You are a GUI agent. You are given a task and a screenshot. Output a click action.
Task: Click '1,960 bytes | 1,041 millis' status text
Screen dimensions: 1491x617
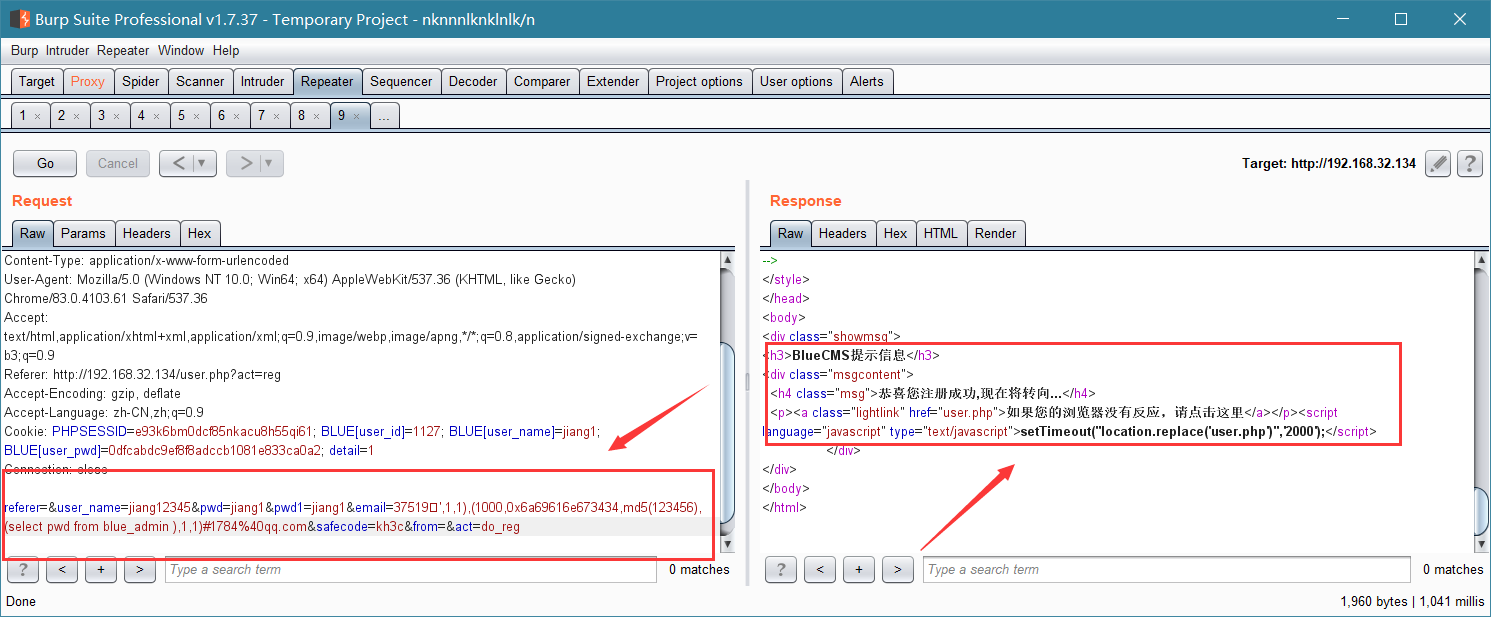coord(1412,602)
